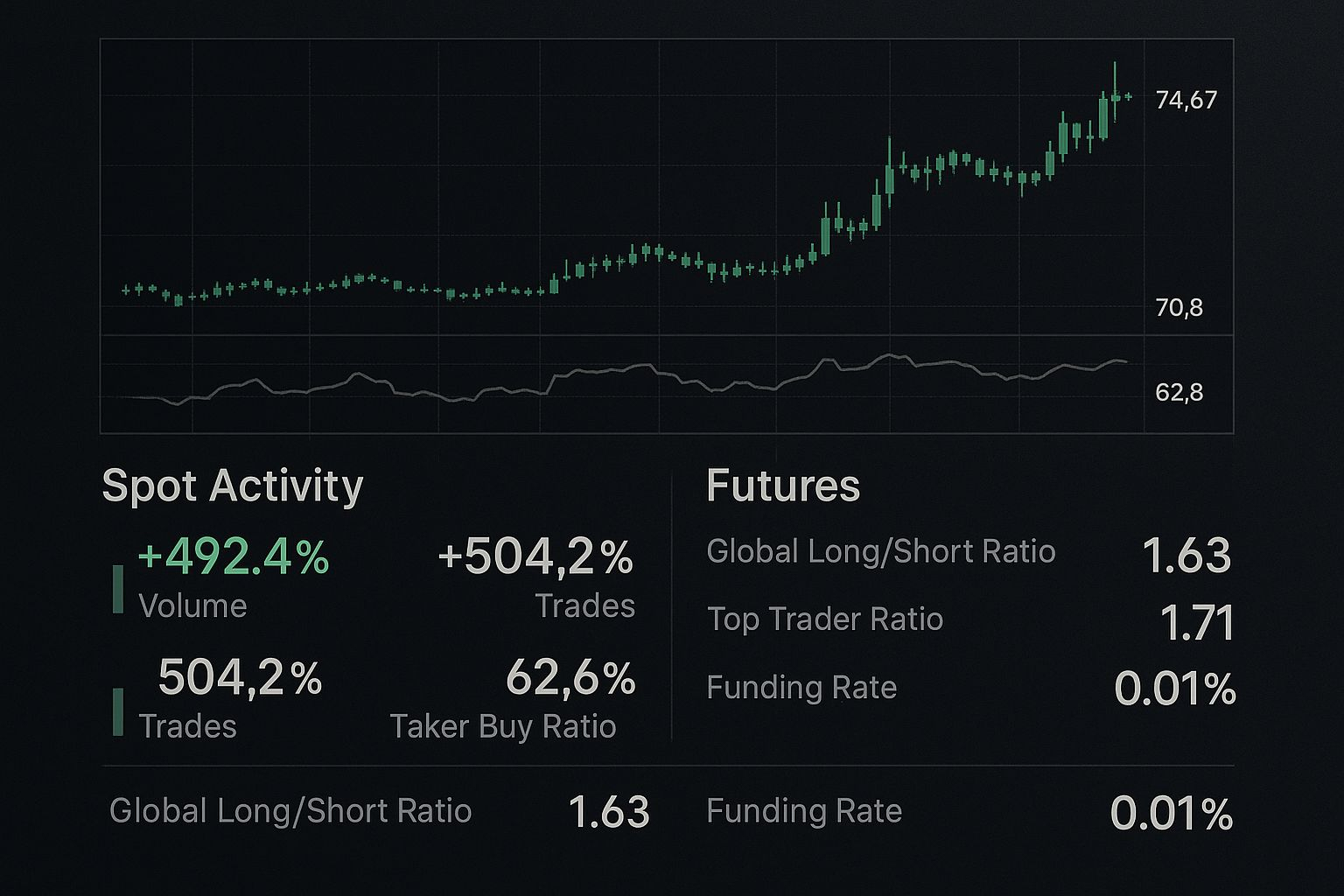The height and width of the screenshot is (896, 1344).
Task: Click Funding Rate in Futures panel
Action: (x=801, y=688)
